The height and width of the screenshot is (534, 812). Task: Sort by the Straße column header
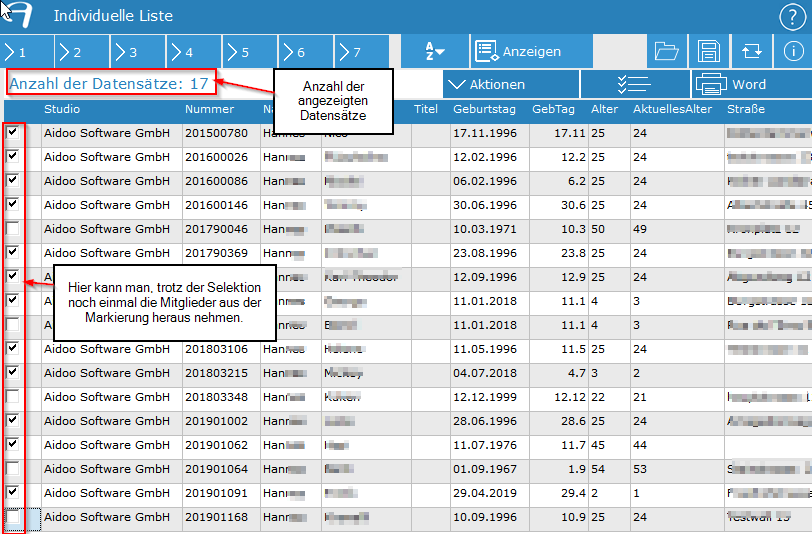coord(746,109)
